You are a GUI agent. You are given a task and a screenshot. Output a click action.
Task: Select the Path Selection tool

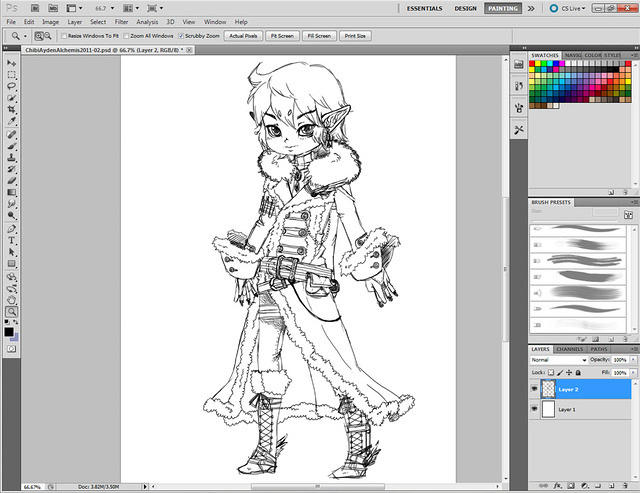[11, 252]
